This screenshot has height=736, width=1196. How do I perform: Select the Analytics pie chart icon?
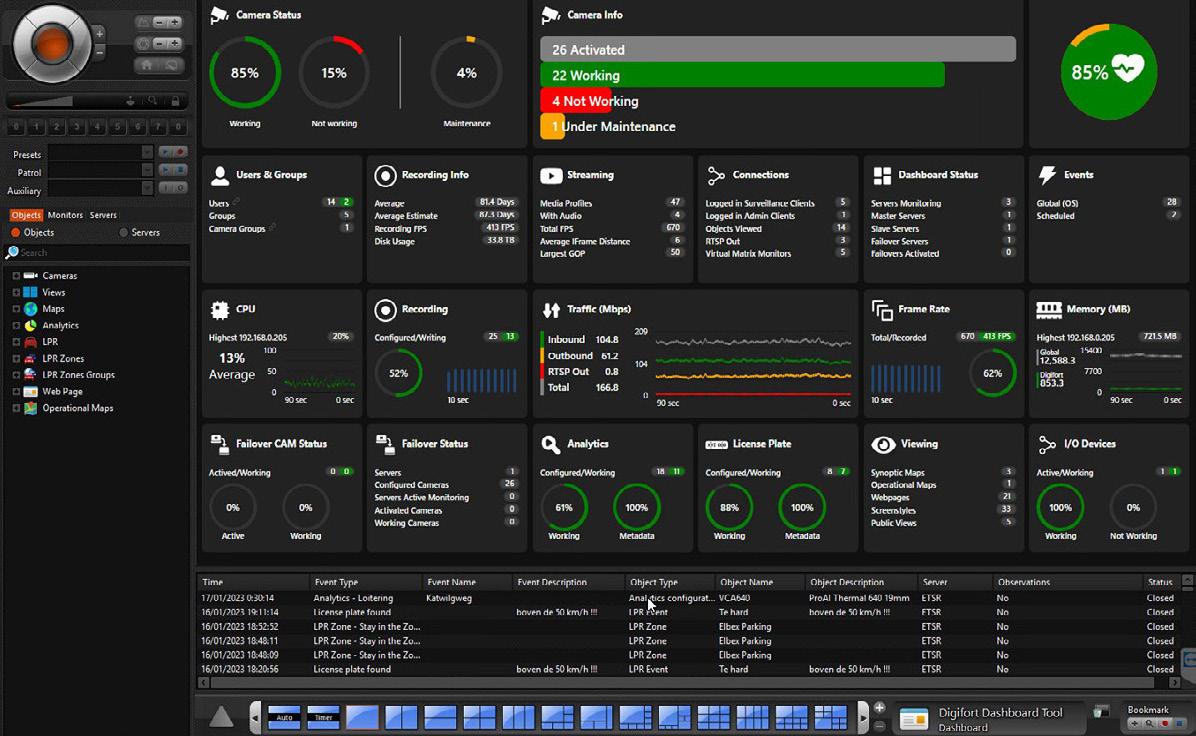[x=31, y=326]
